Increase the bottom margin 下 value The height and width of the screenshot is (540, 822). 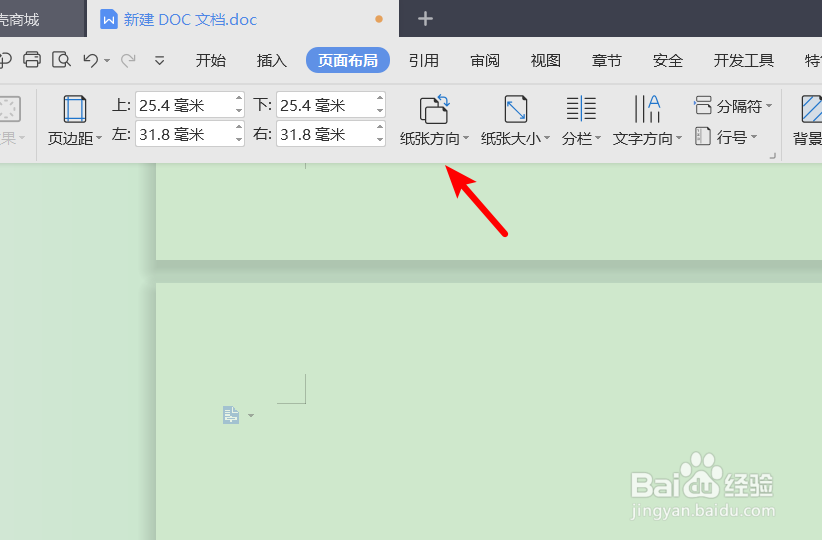(380, 98)
